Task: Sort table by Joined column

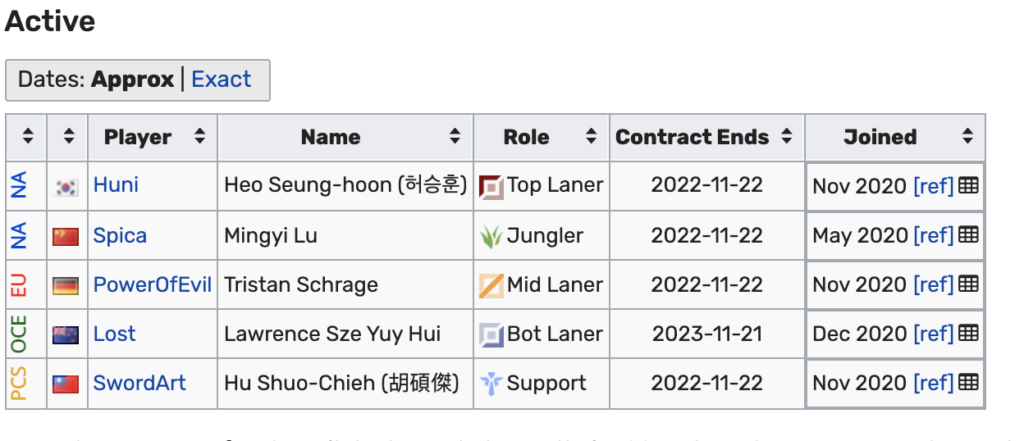Action: click(x=967, y=137)
